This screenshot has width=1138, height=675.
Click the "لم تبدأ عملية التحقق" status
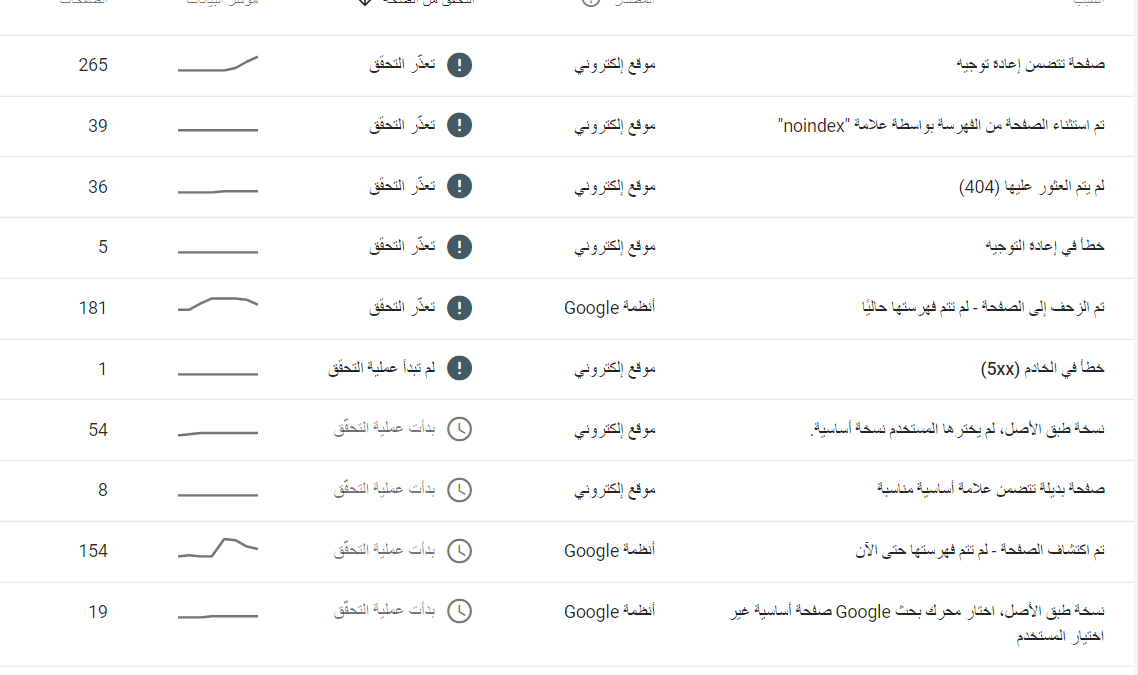coord(382,369)
